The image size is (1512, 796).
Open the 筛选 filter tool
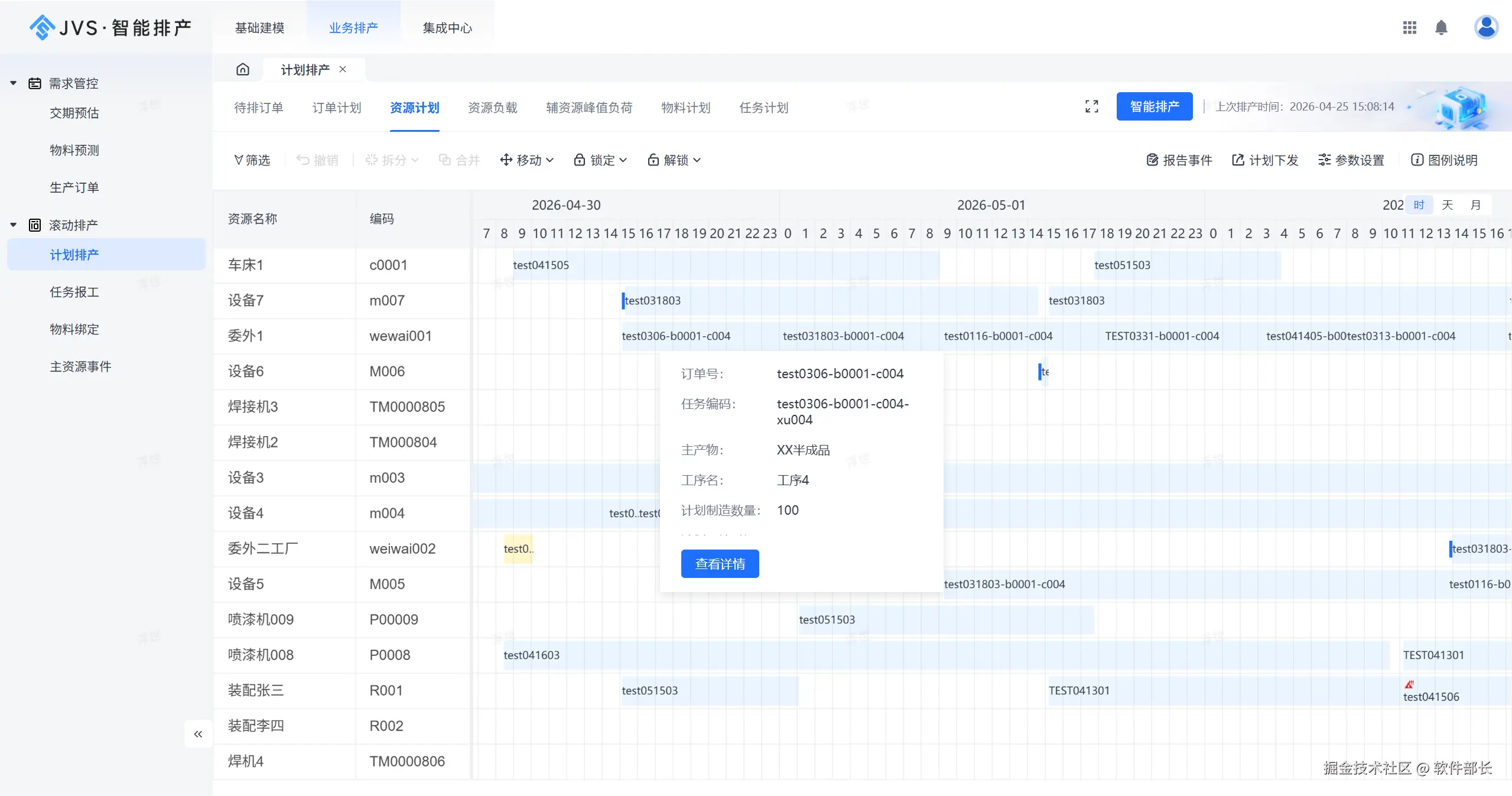(x=252, y=160)
